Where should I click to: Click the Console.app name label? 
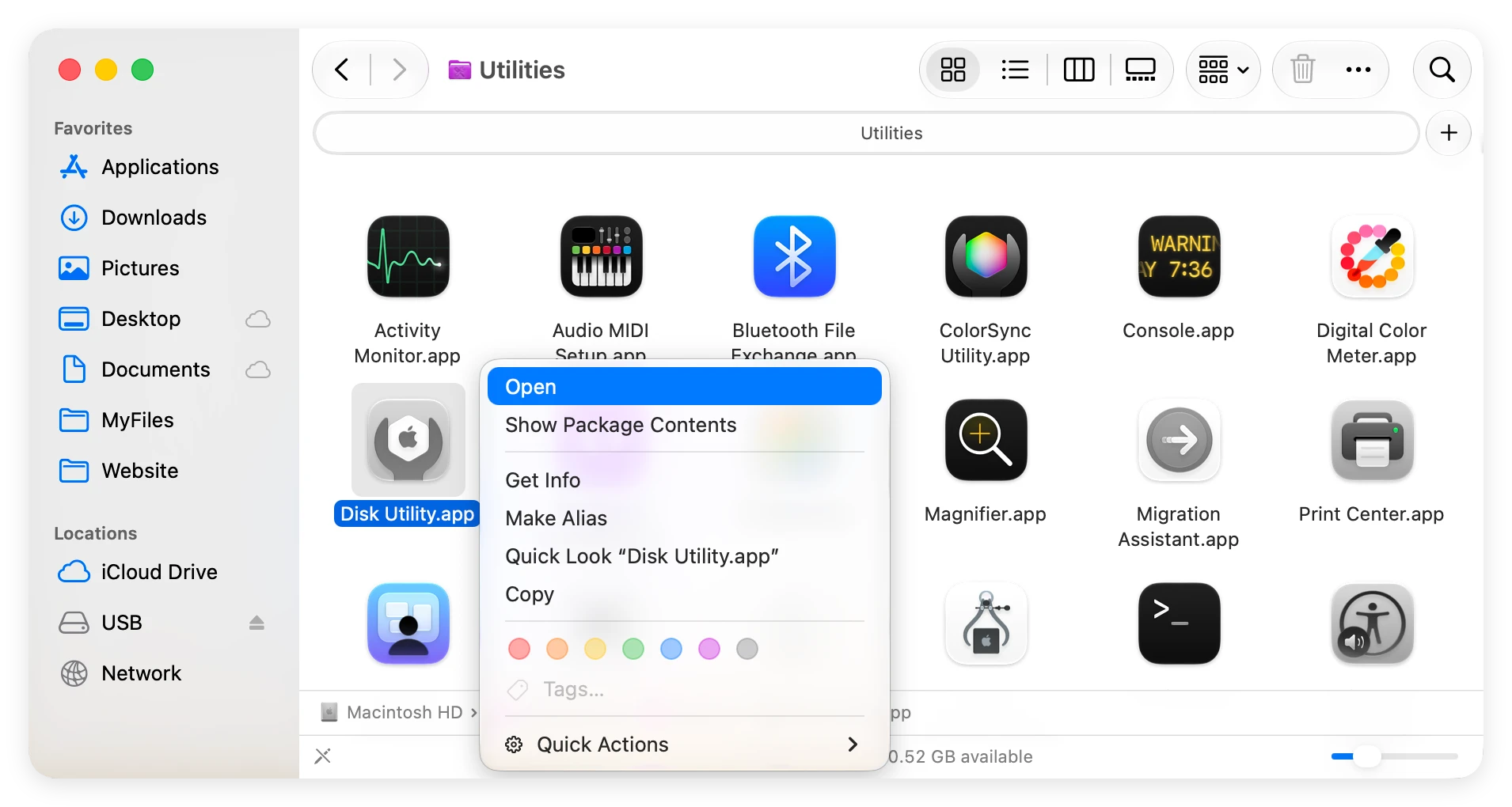1179,331
